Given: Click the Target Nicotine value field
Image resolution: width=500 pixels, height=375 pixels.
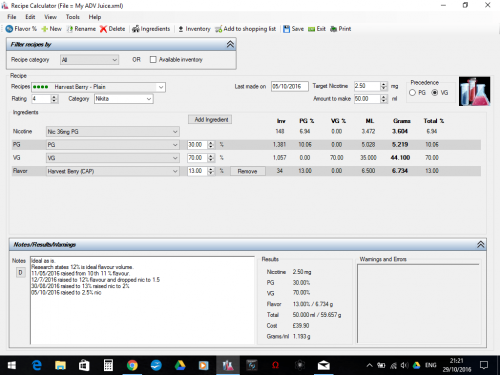Looking at the screenshot, I should click(x=367, y=86).
